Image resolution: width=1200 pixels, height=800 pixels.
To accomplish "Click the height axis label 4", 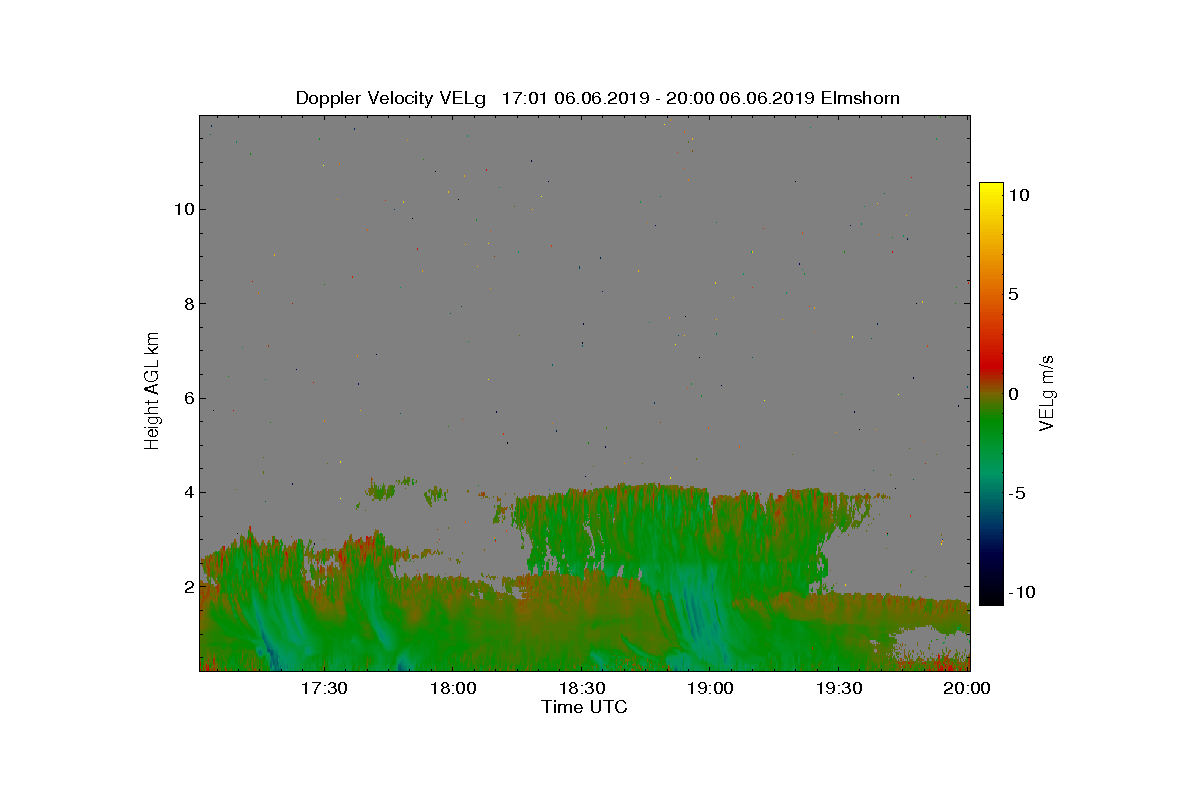I will [188, 492].
